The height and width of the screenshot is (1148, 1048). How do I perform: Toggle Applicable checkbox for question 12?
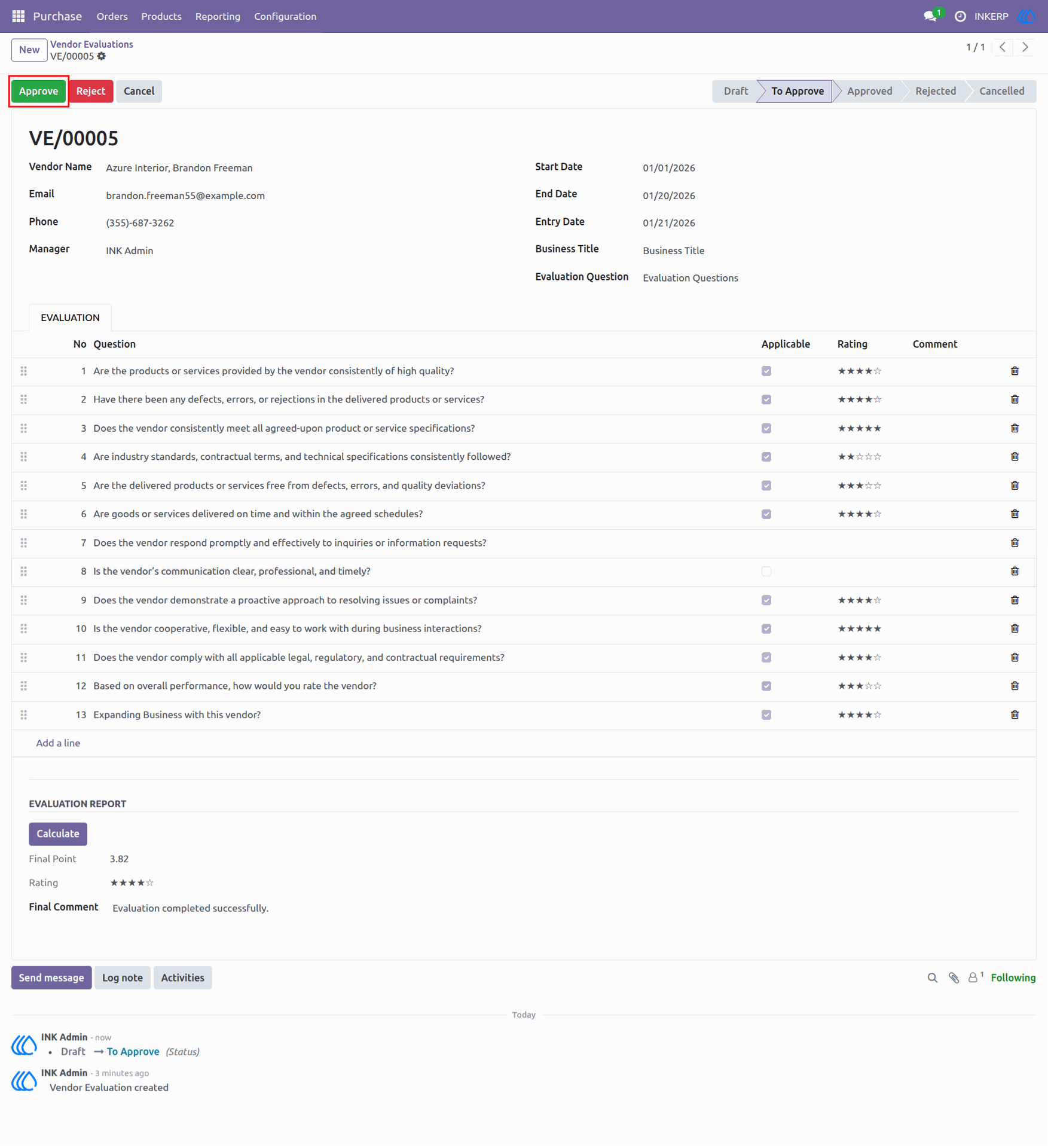coord(766,686)
